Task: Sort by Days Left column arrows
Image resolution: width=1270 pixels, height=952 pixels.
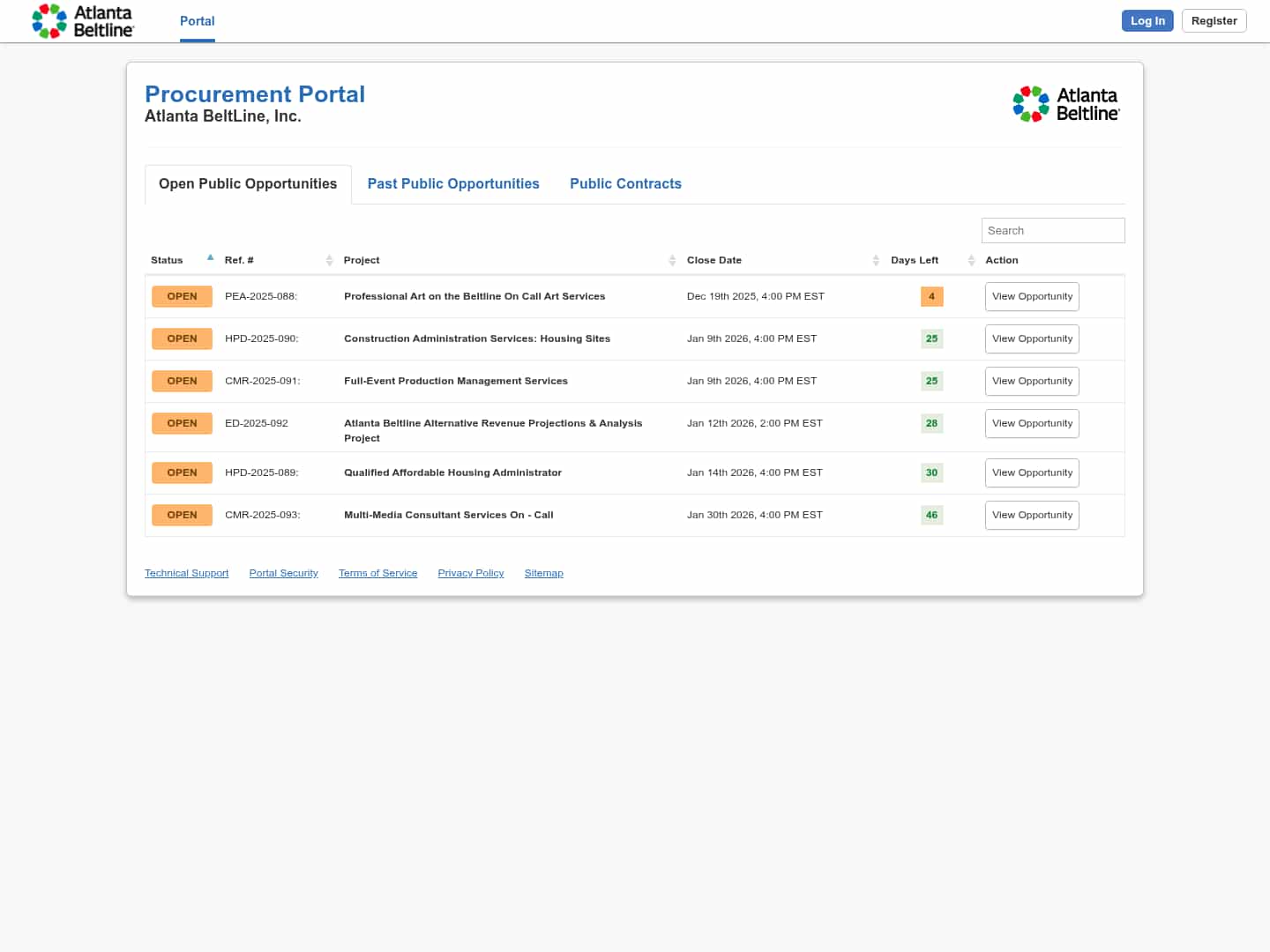Action: tap(971, 260)
